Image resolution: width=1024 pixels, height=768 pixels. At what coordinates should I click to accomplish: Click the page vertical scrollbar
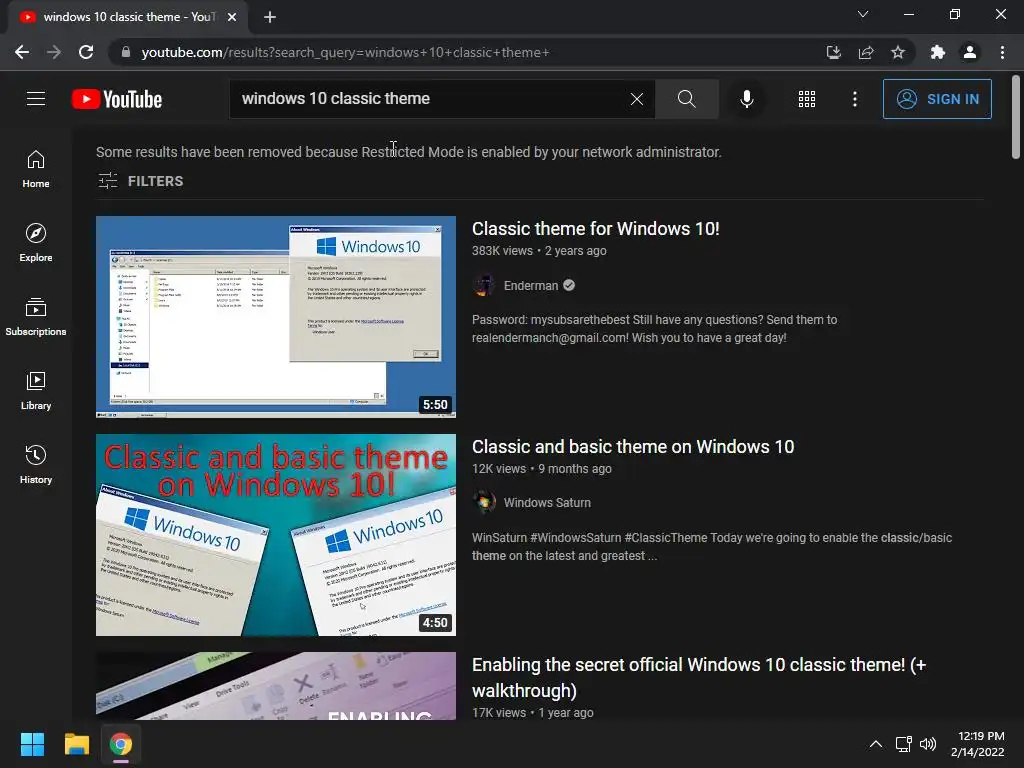pos(1016,118)
